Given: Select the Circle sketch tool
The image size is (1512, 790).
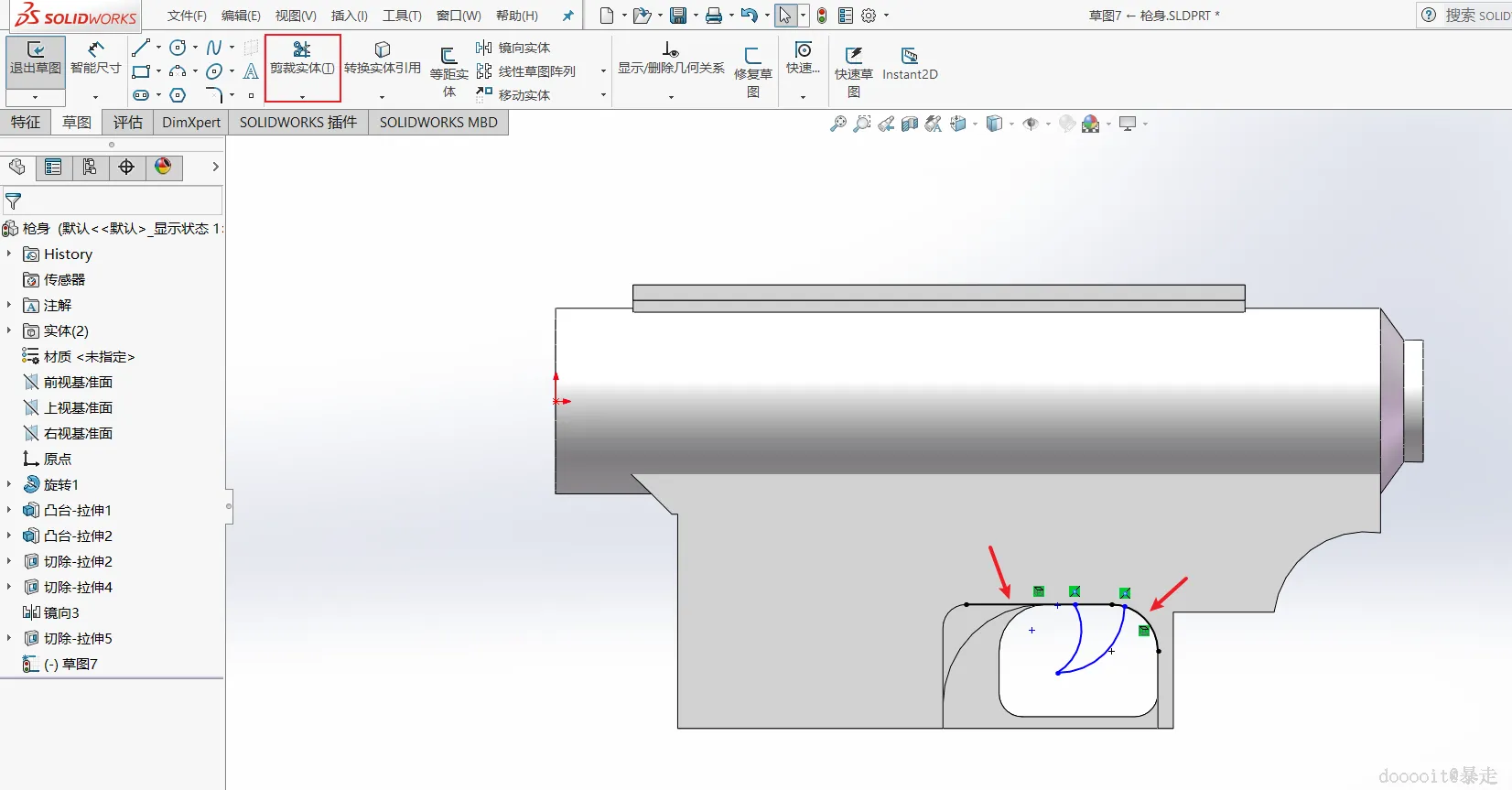Looking at the screenshot, I should coord(178,48).
